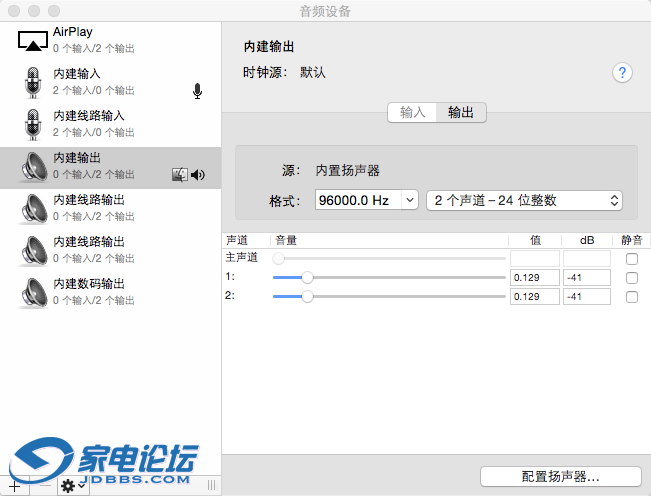Click the 主声道 value field
Image resolution: width=651 pixels, height=496 pixels.
535,259
